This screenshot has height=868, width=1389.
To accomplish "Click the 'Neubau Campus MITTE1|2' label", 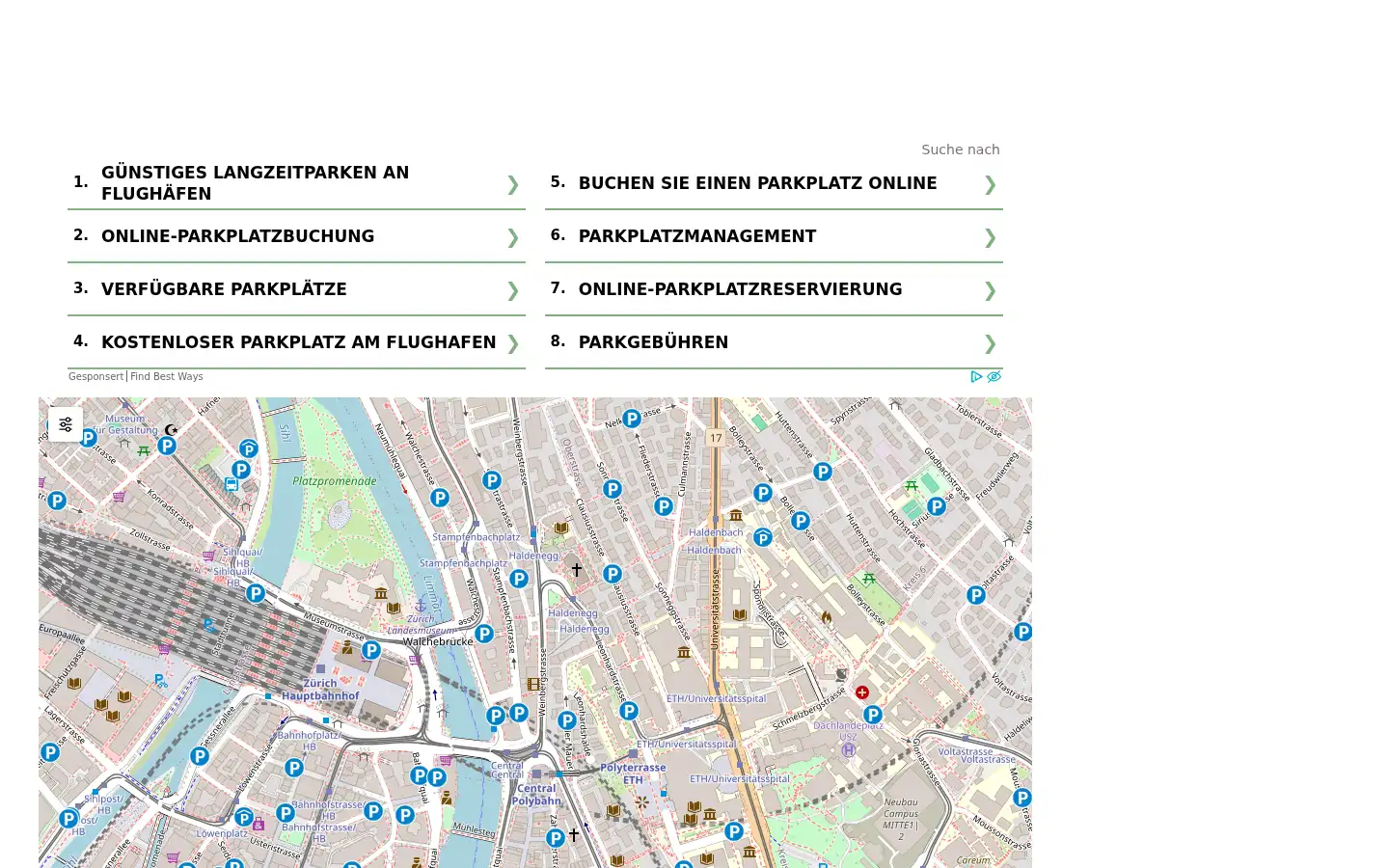I will [x=900, y=819].
